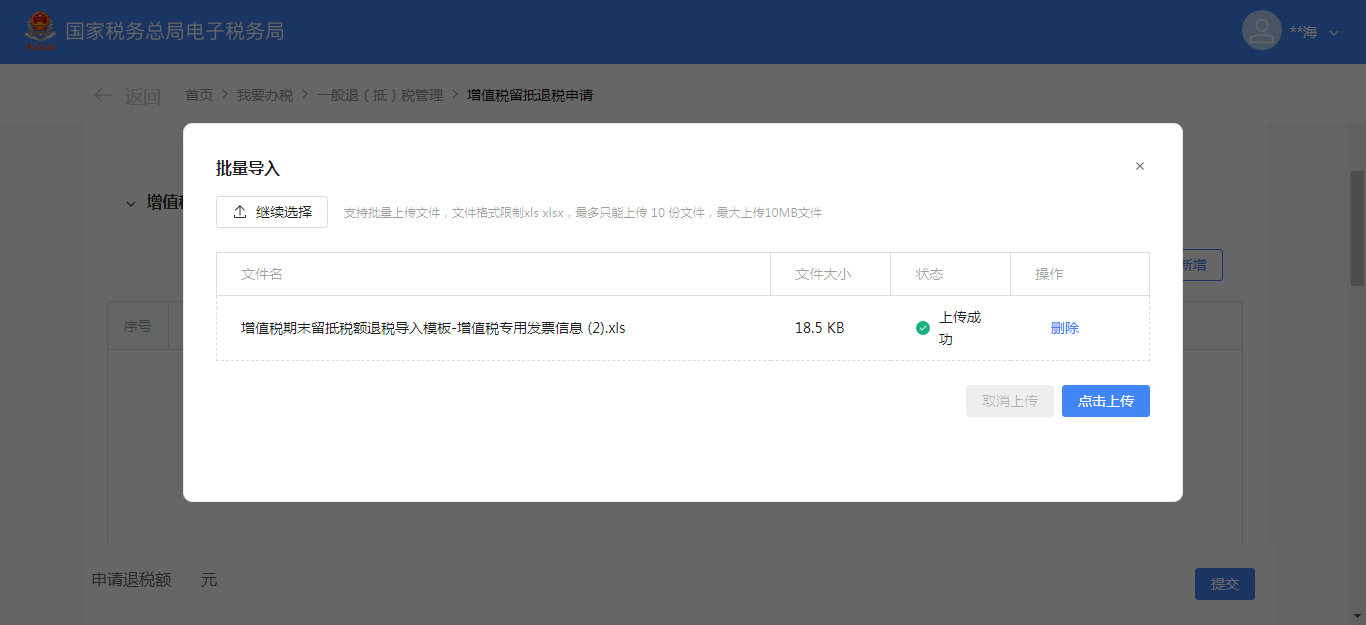Click the 取消上传 button
1366x625 pixels.
[1009, 401]
